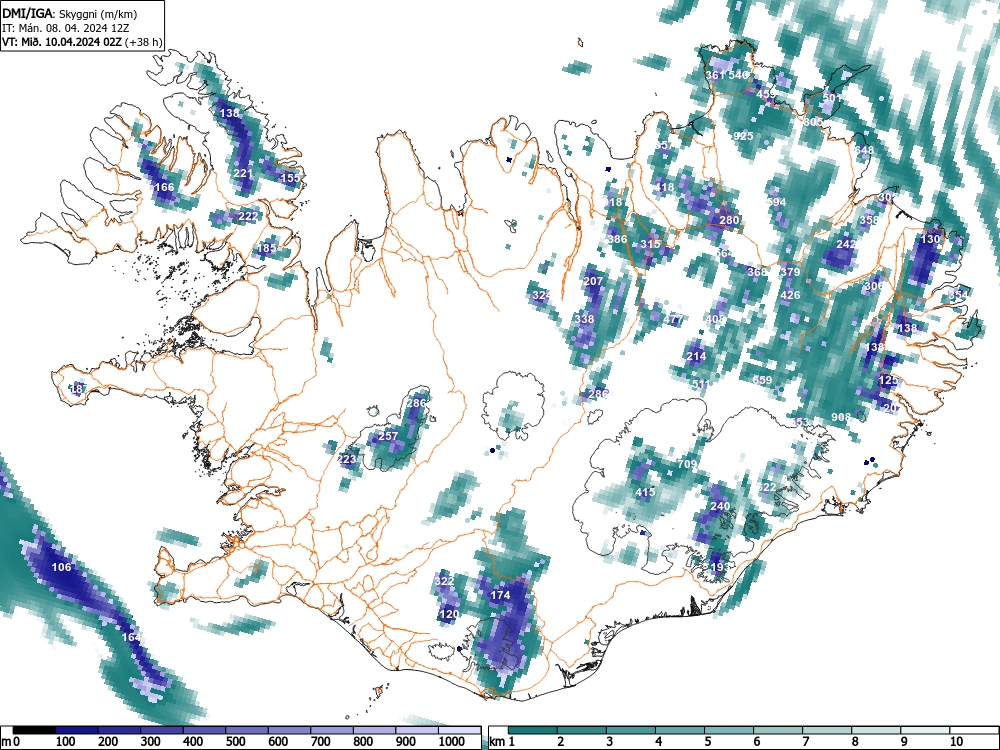Click the visibility value 709
This screenshot has height=750, width=1000.
click(687, 464)
